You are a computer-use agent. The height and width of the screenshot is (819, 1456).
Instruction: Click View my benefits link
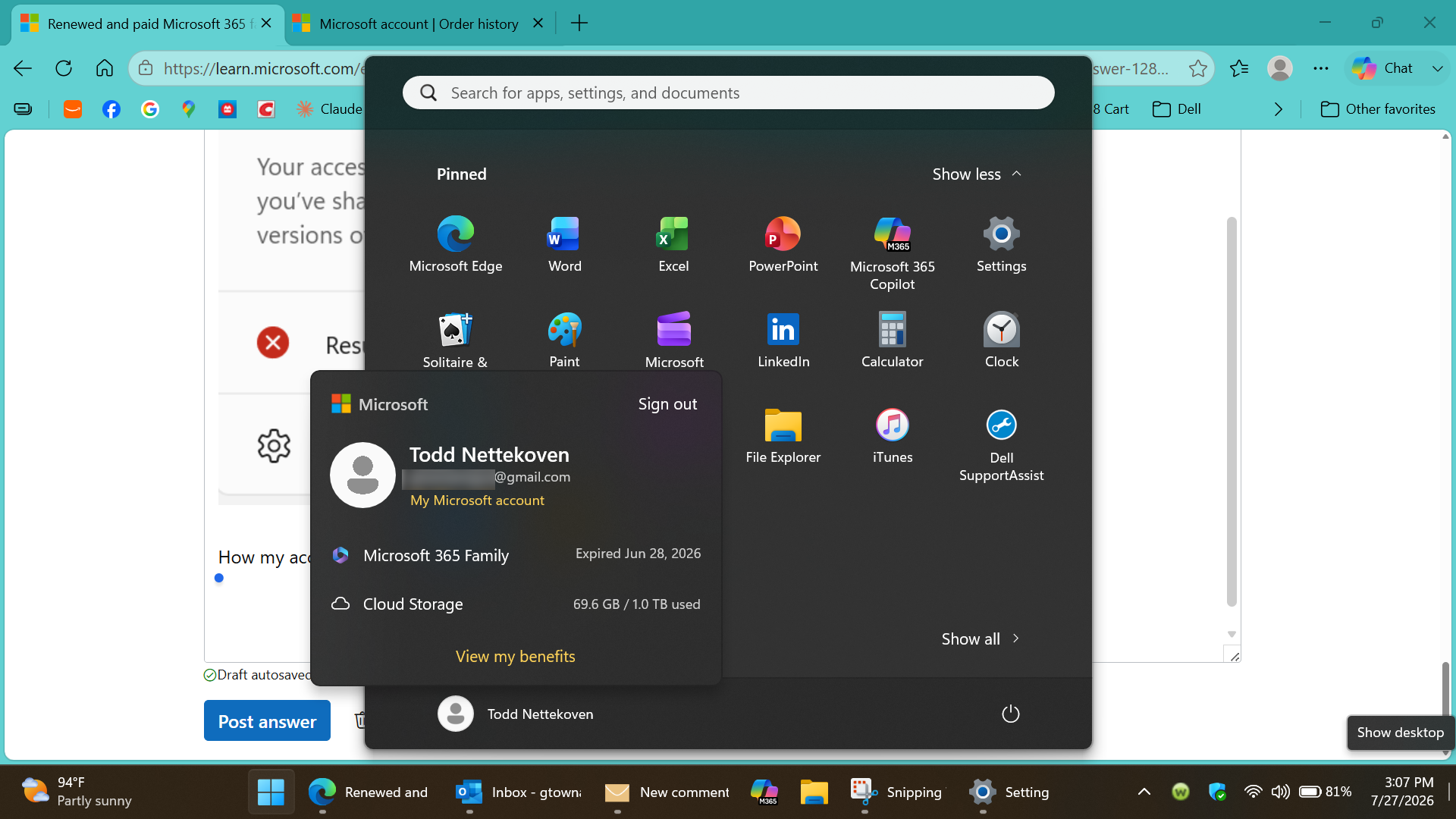[x=516, y=657]
